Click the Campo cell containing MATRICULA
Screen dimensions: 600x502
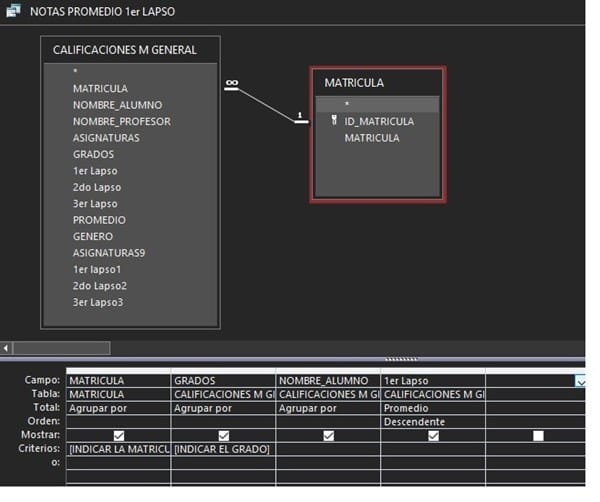(x=118, y=381)
